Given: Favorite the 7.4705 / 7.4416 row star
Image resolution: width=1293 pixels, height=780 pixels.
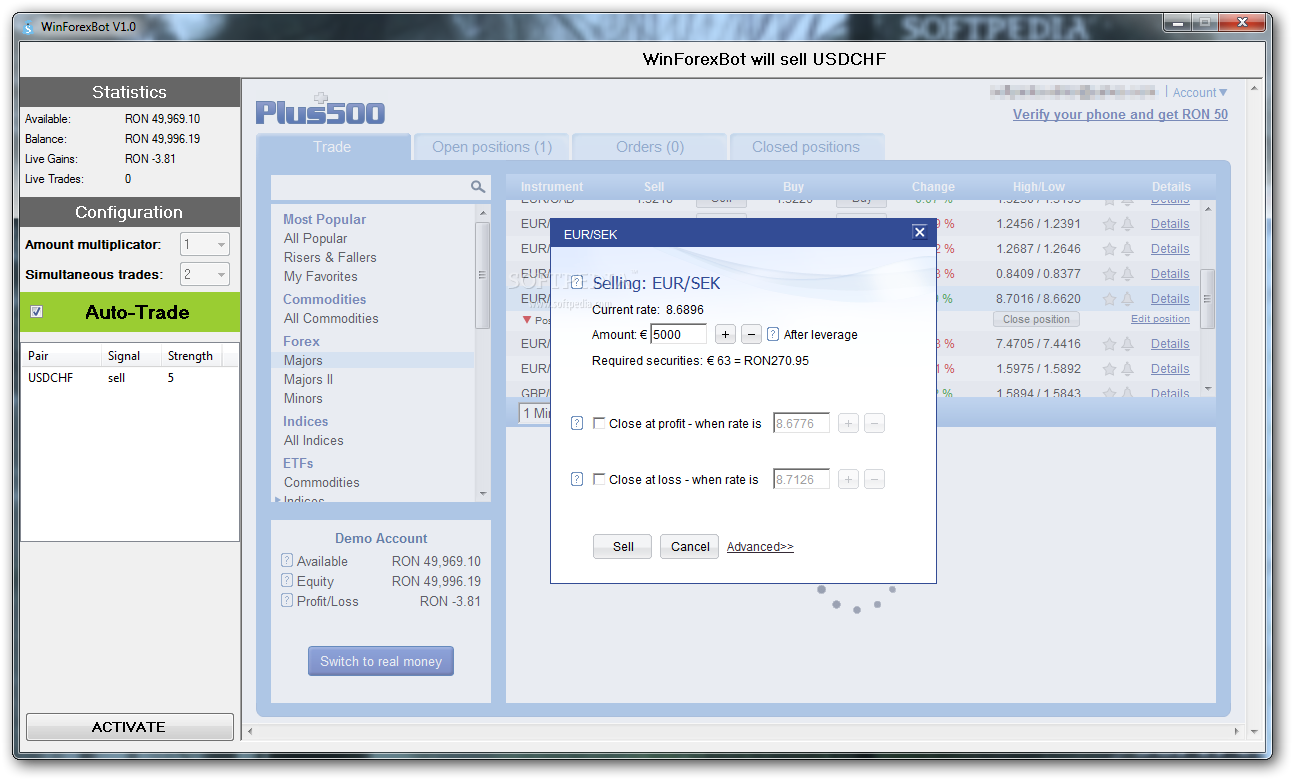Looking at the screenshot, I should [1109, 344].
